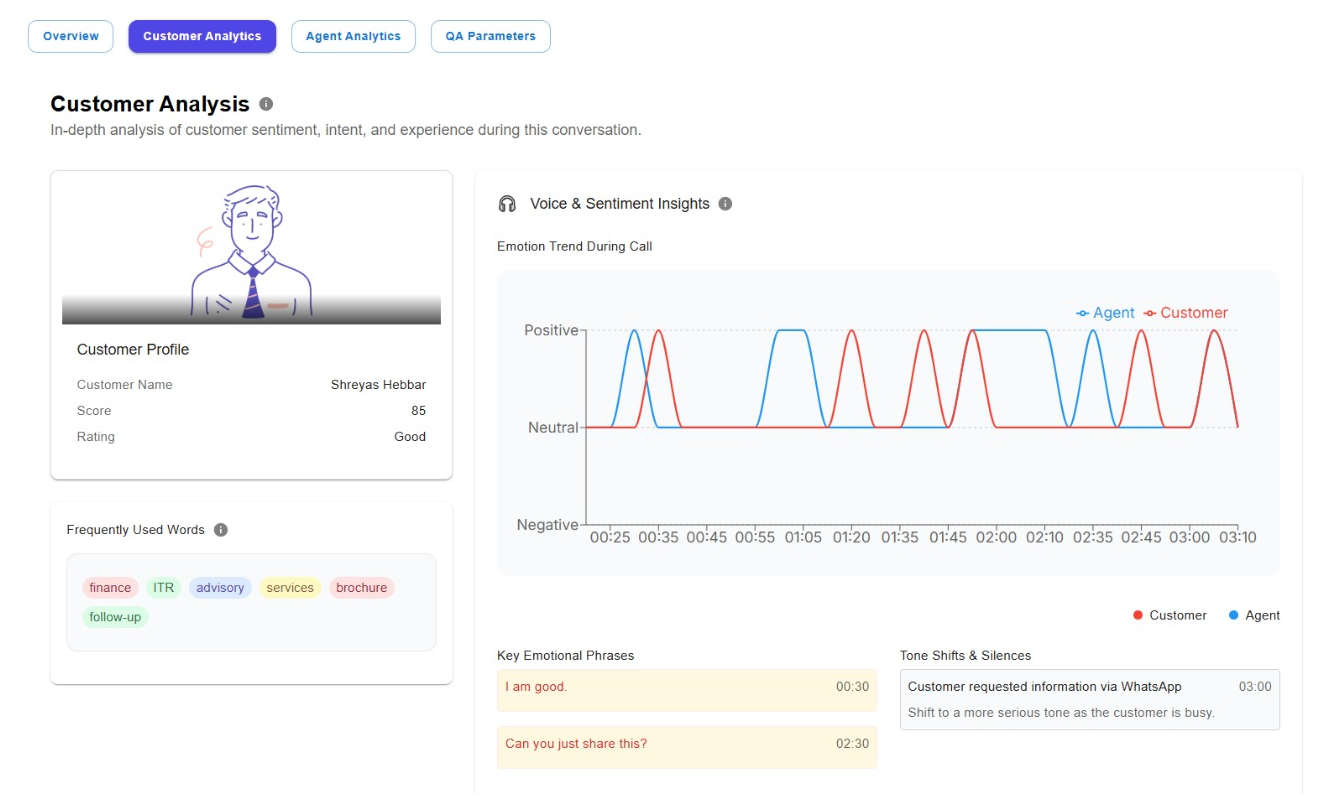
Task: Click headphones icon beside Voice & Sentiment Insights
Action: tap(507, 204)
